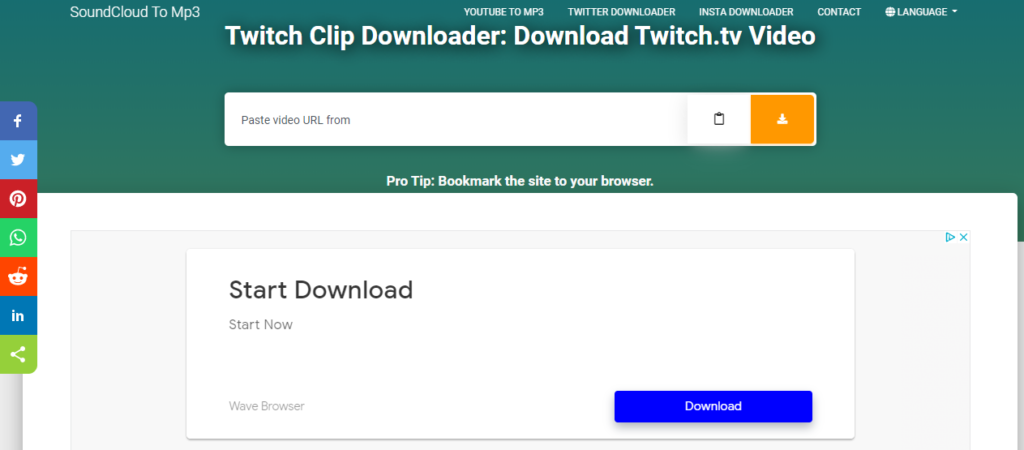Pin this page using the Pinterest icon

coord(18,199)
